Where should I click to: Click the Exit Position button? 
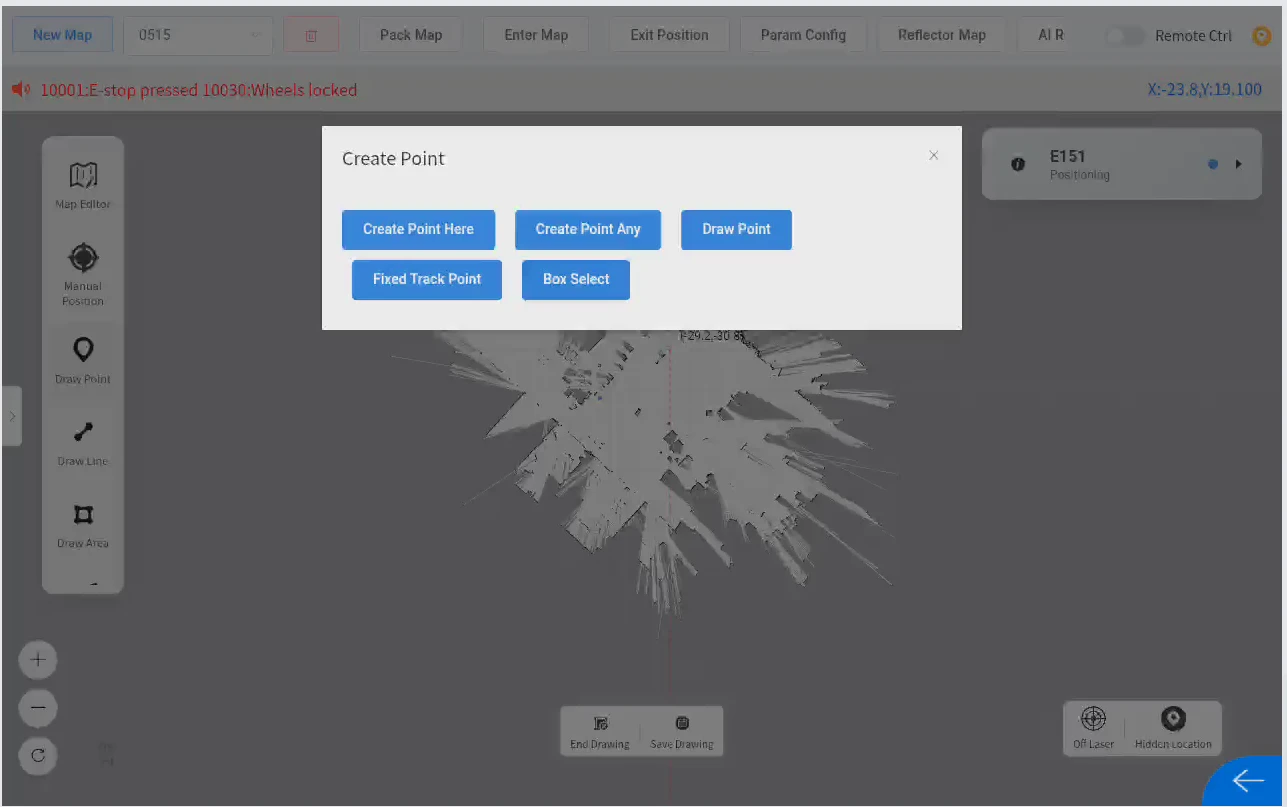click(670, 35)
